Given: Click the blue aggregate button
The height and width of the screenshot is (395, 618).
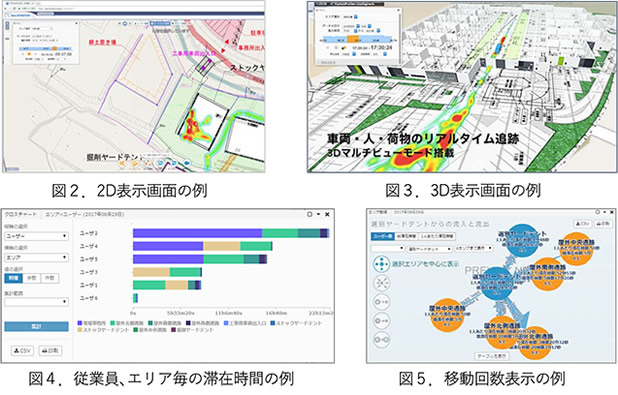Looking at the screenshot, I should [36, 326].
